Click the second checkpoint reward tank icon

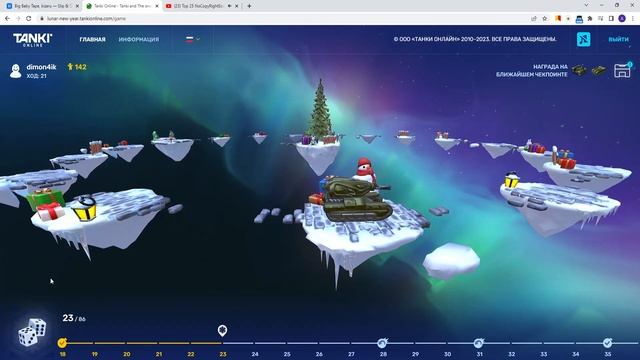click(599, 70)
